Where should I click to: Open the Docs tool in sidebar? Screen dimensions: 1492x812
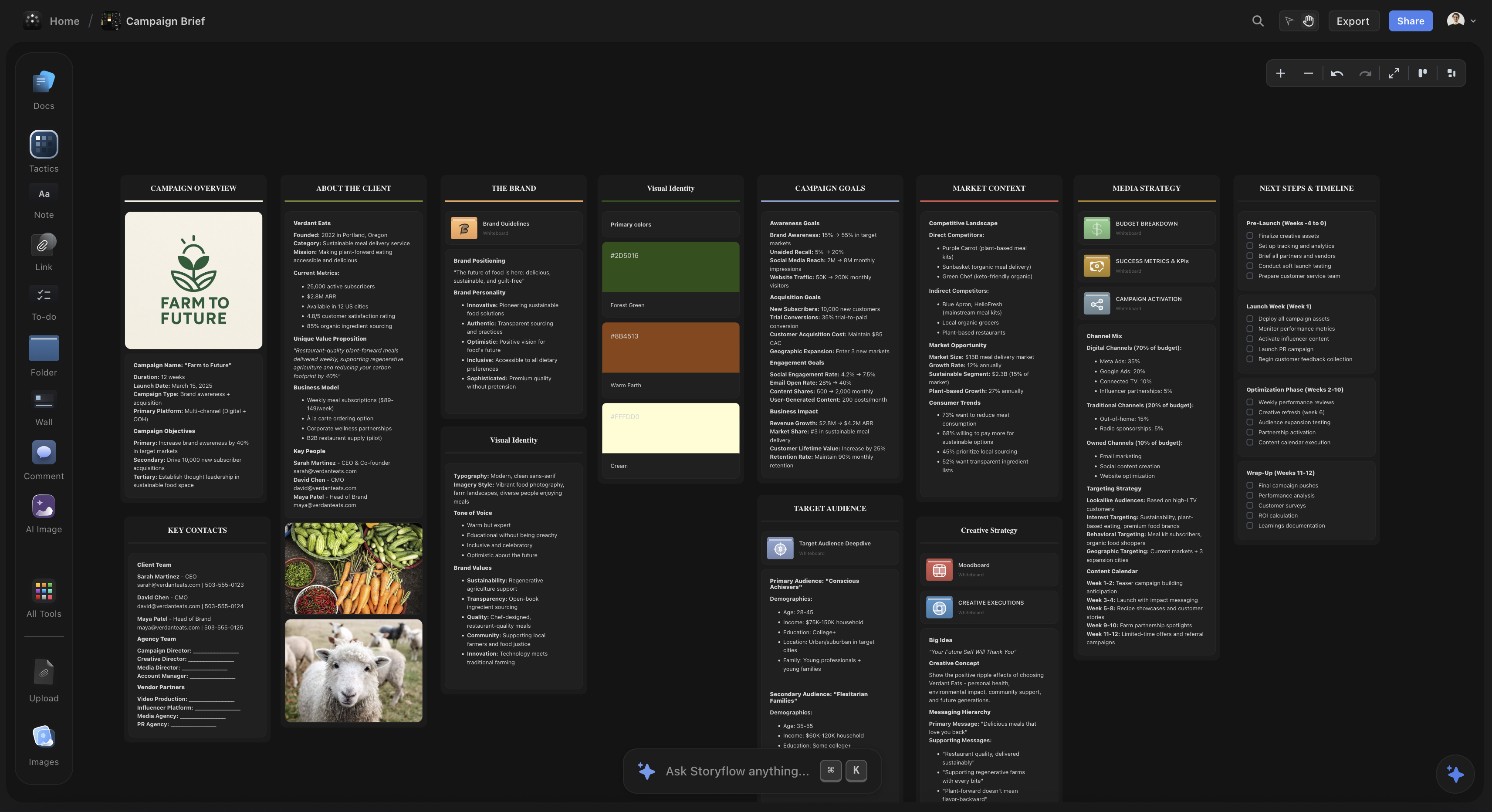point(44,83)
